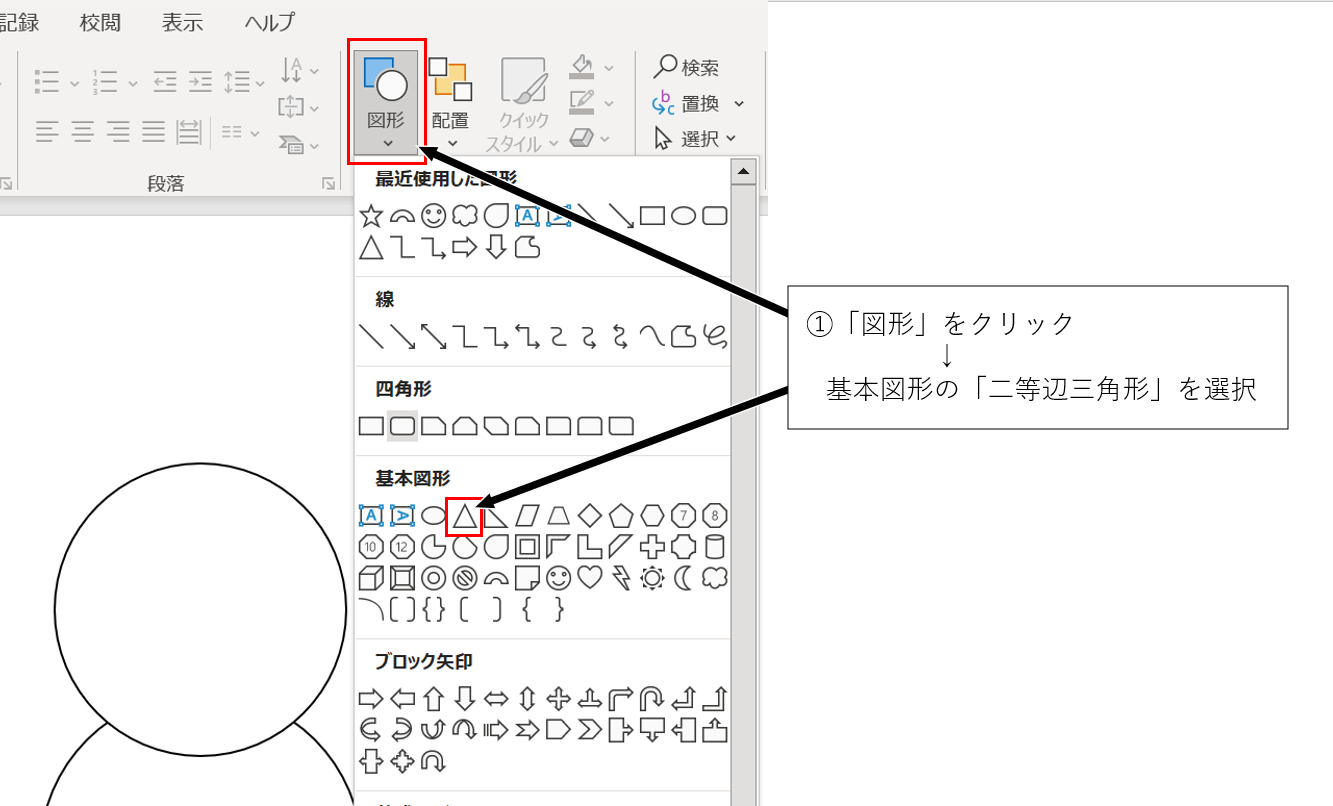Choose the frame basic shape
This screenshot has width=1333, height=806.
[x=527, y=547]
